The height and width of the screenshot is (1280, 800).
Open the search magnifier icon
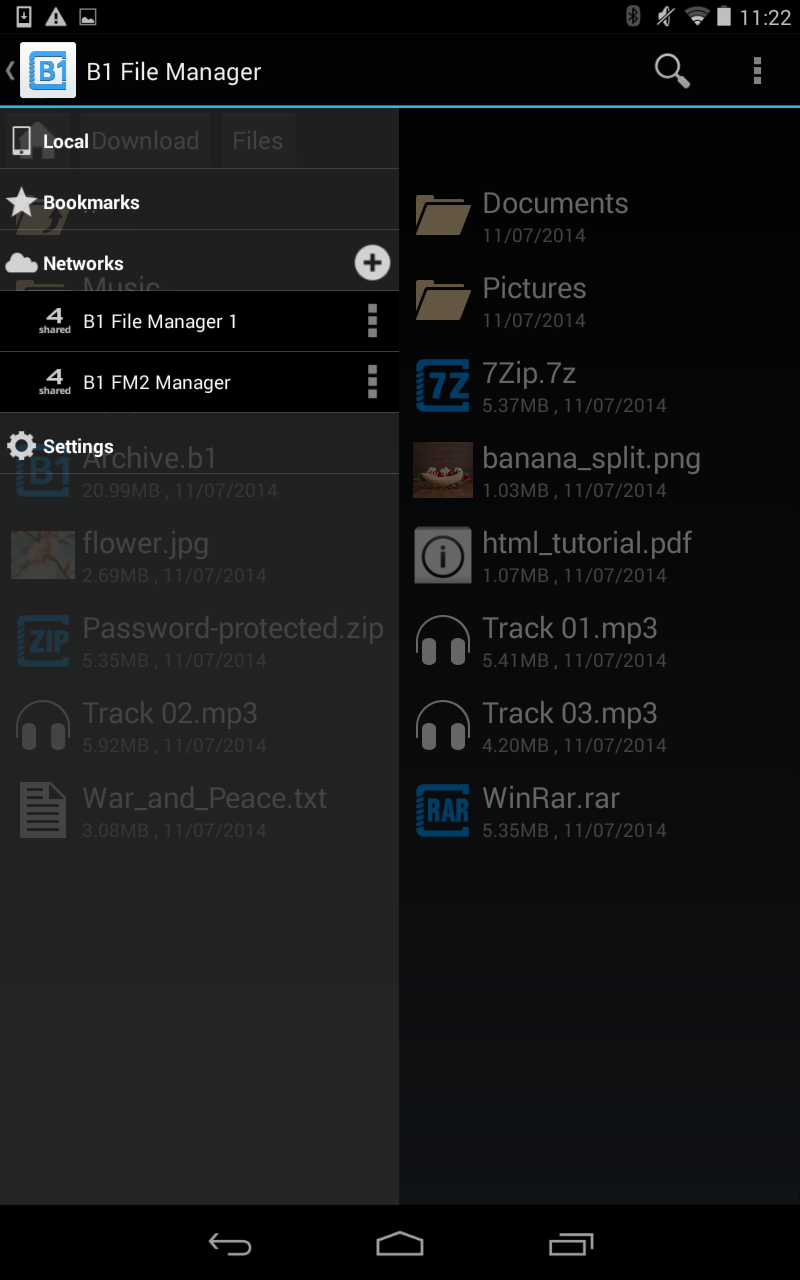(672, 71)
